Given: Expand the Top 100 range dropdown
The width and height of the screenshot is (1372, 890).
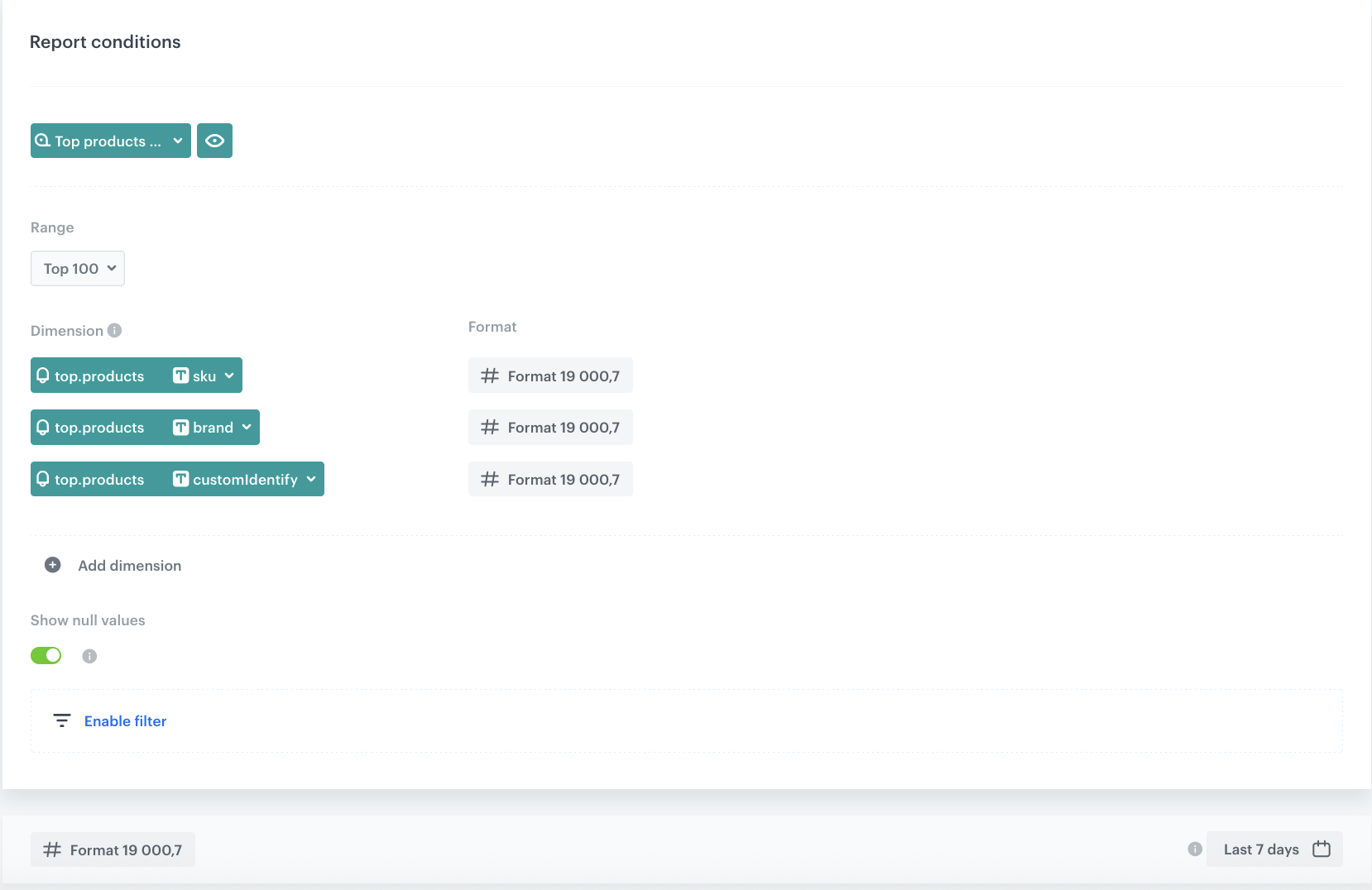Looking at the screenshot, I should pos(78,269).
